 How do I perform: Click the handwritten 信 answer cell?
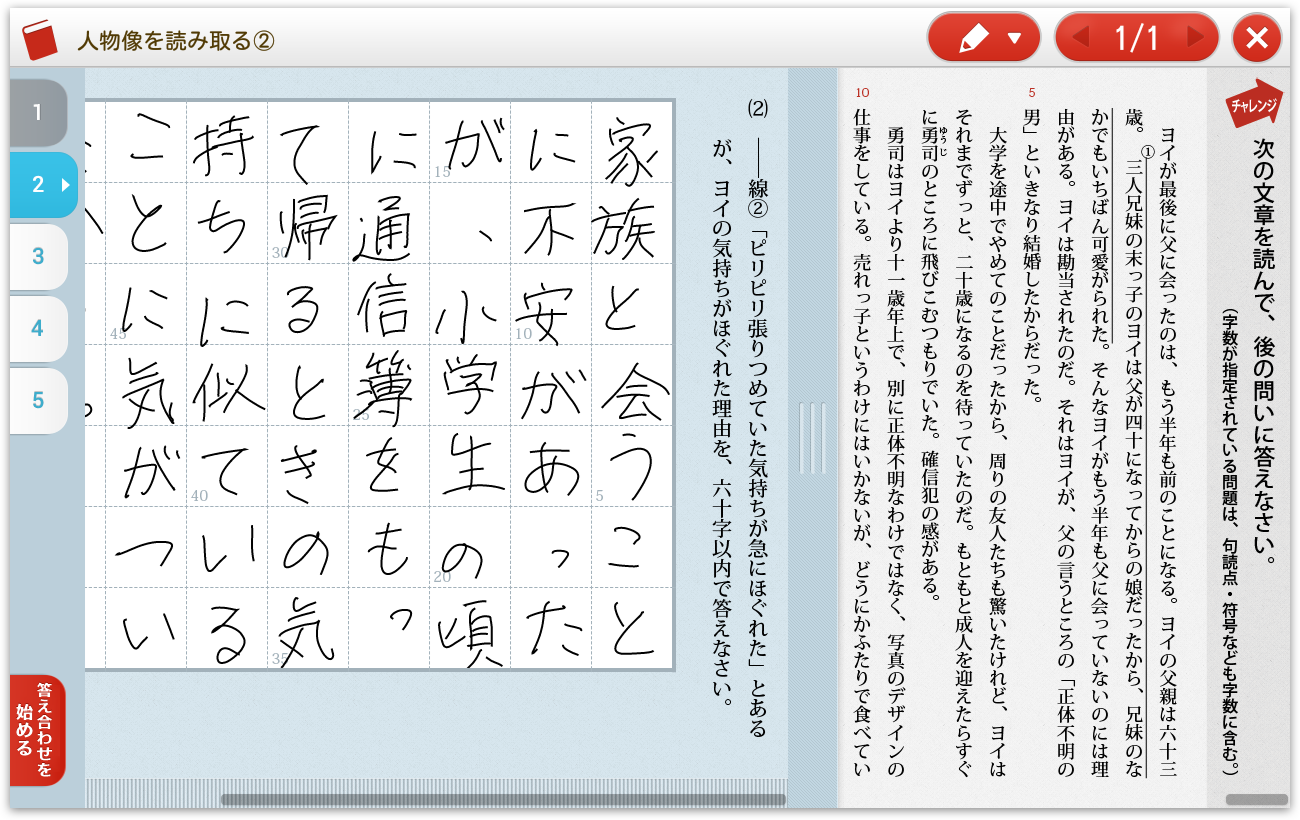pyautogui.click(x=389, y=303)
